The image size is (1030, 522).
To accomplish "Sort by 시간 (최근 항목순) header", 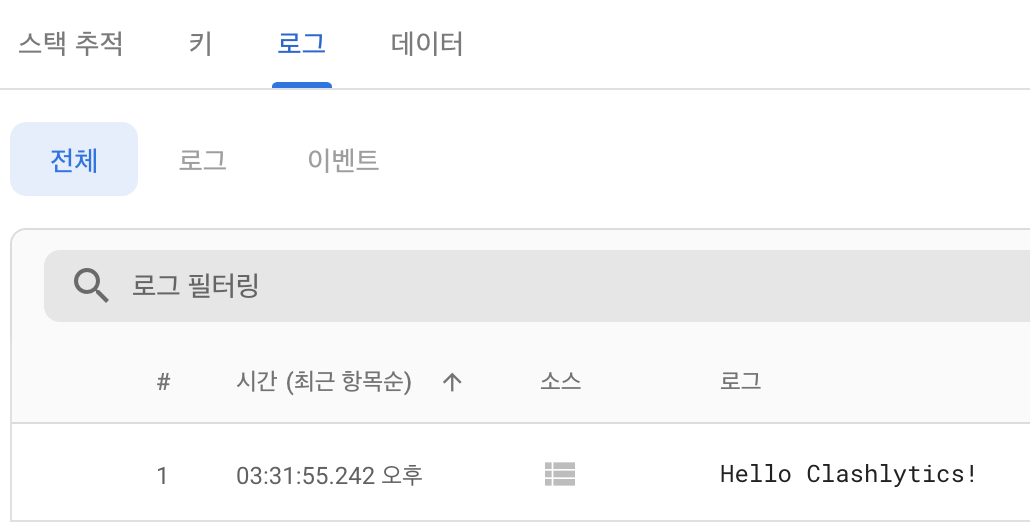I will coord(324,381).
